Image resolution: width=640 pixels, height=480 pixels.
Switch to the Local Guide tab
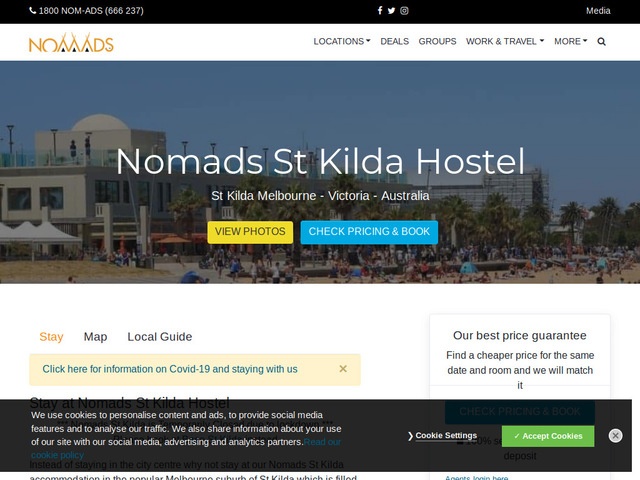pos(160,337)
